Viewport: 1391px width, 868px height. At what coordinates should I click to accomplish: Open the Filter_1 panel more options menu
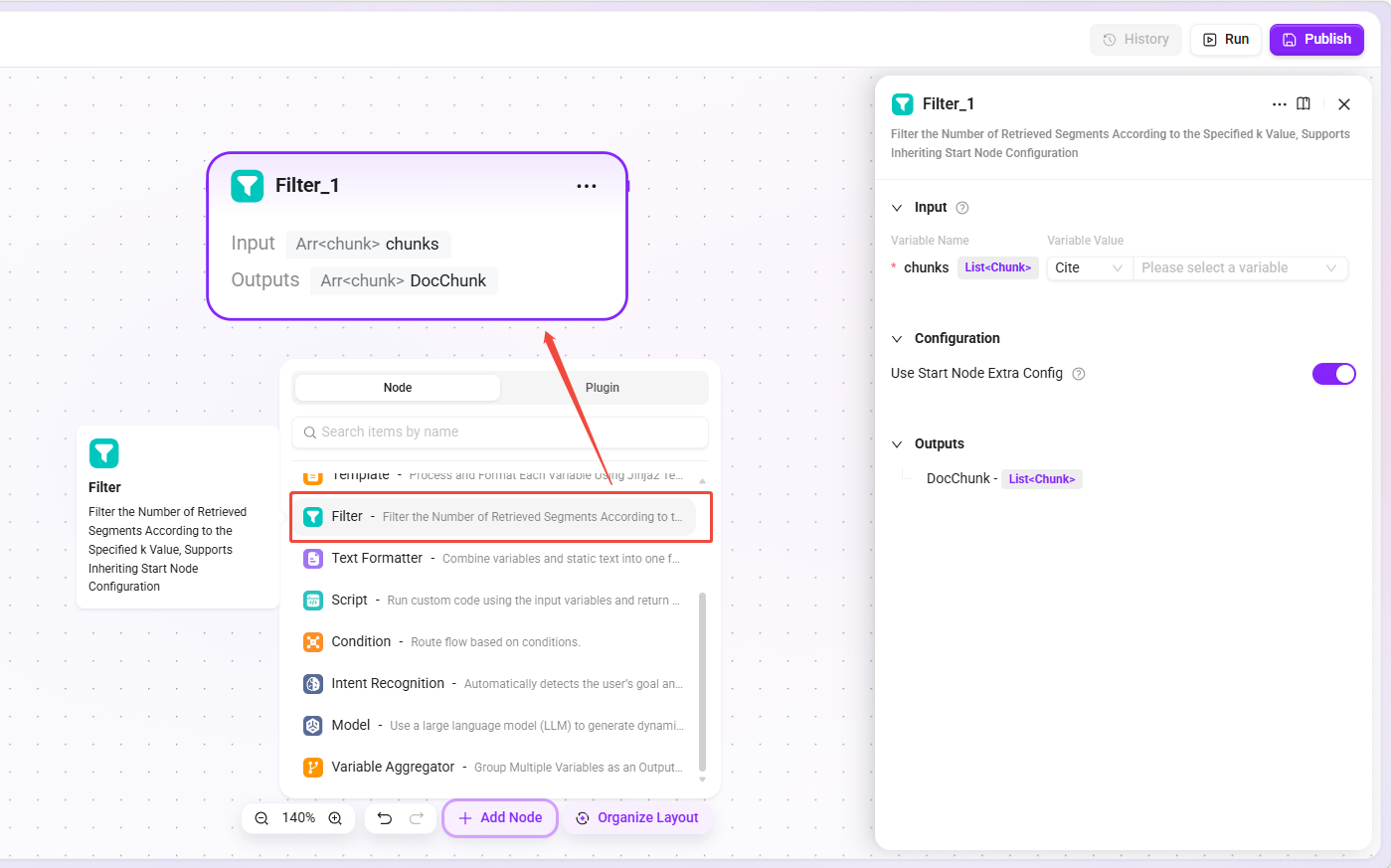(1279, 104)
